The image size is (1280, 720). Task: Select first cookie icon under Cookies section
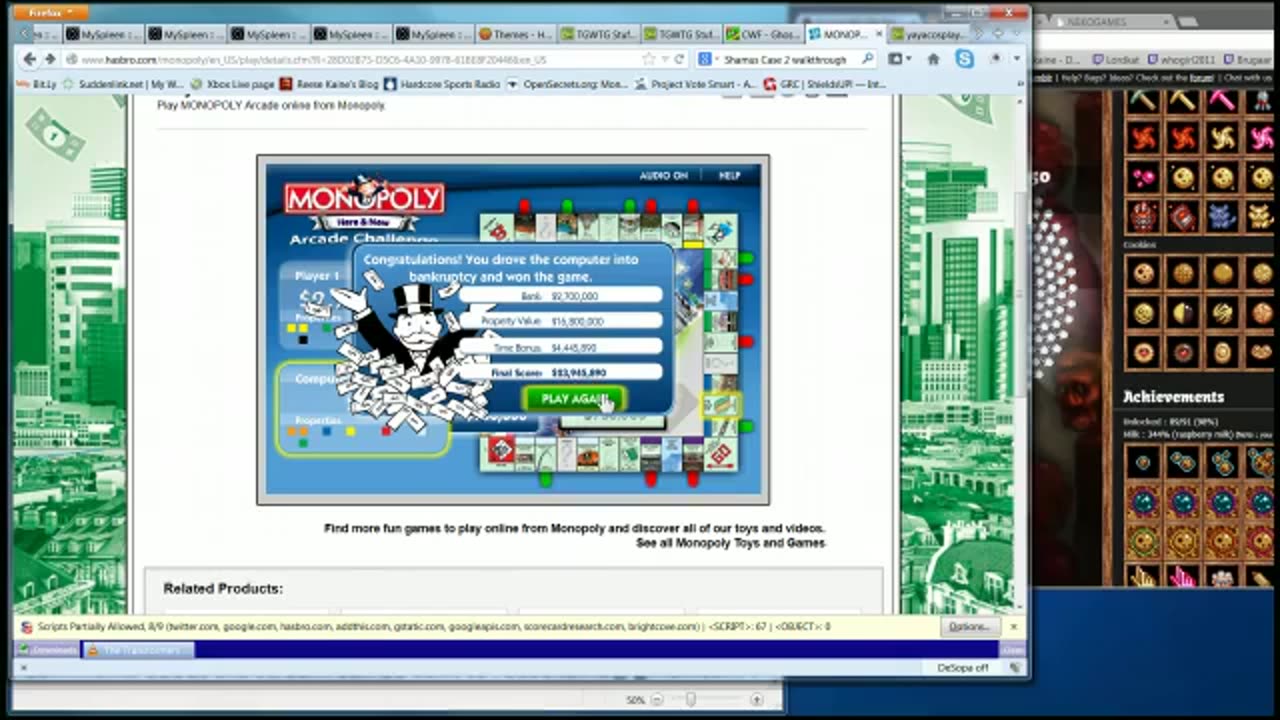(x=1144, y=273)
